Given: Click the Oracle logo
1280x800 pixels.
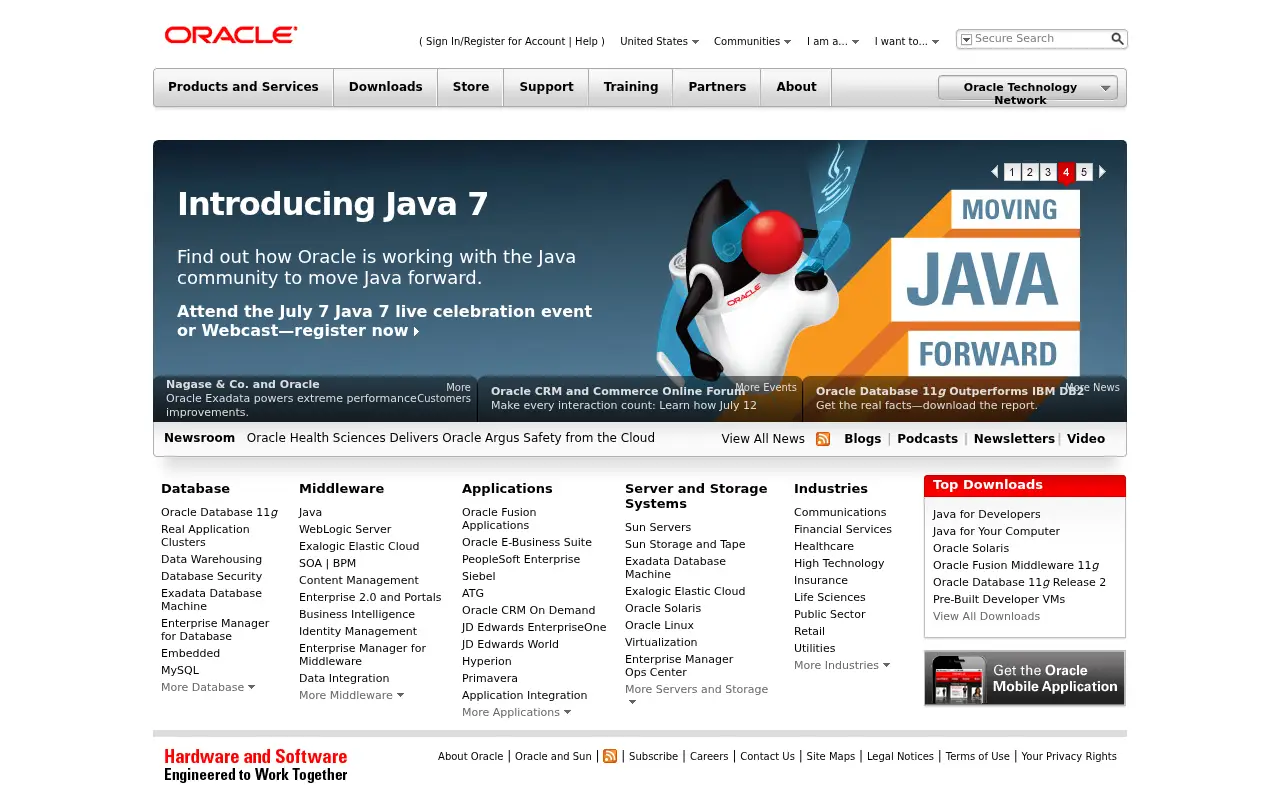Looking at the screenshot, I should click(231, 35).
